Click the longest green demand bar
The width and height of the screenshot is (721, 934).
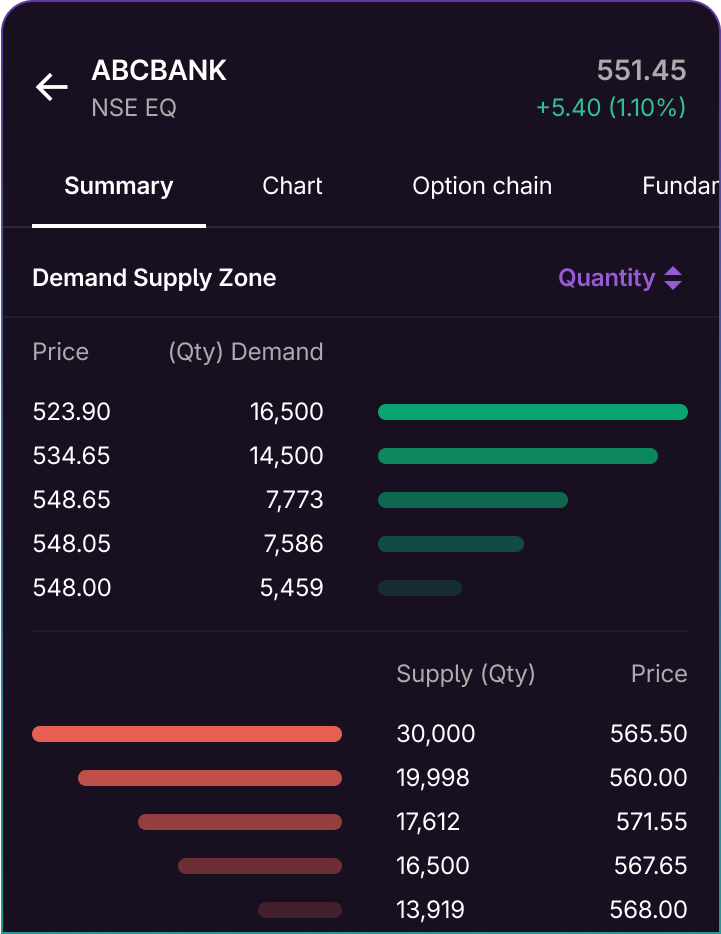532,411
